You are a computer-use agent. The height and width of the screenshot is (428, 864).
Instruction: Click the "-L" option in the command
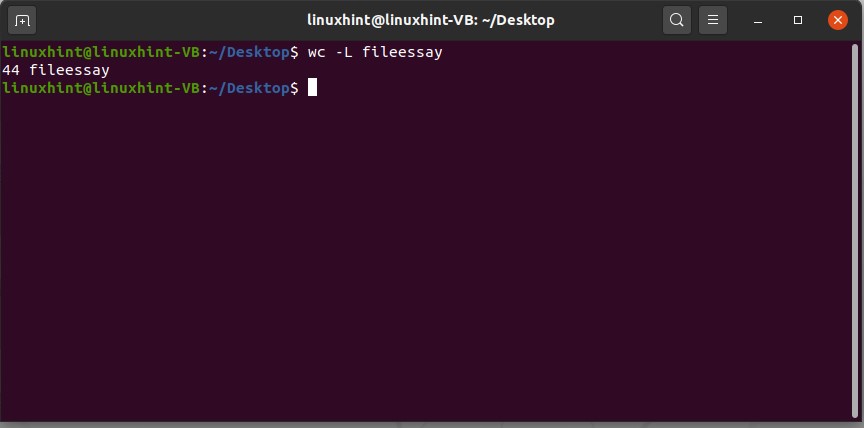[x=342, y=52]
